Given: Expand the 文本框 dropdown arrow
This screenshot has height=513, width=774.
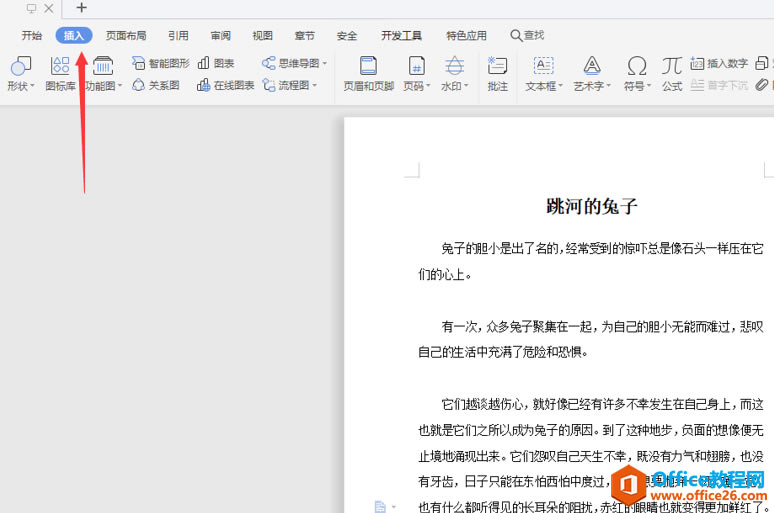Looking at the screenshot, I should pos(560,85).
